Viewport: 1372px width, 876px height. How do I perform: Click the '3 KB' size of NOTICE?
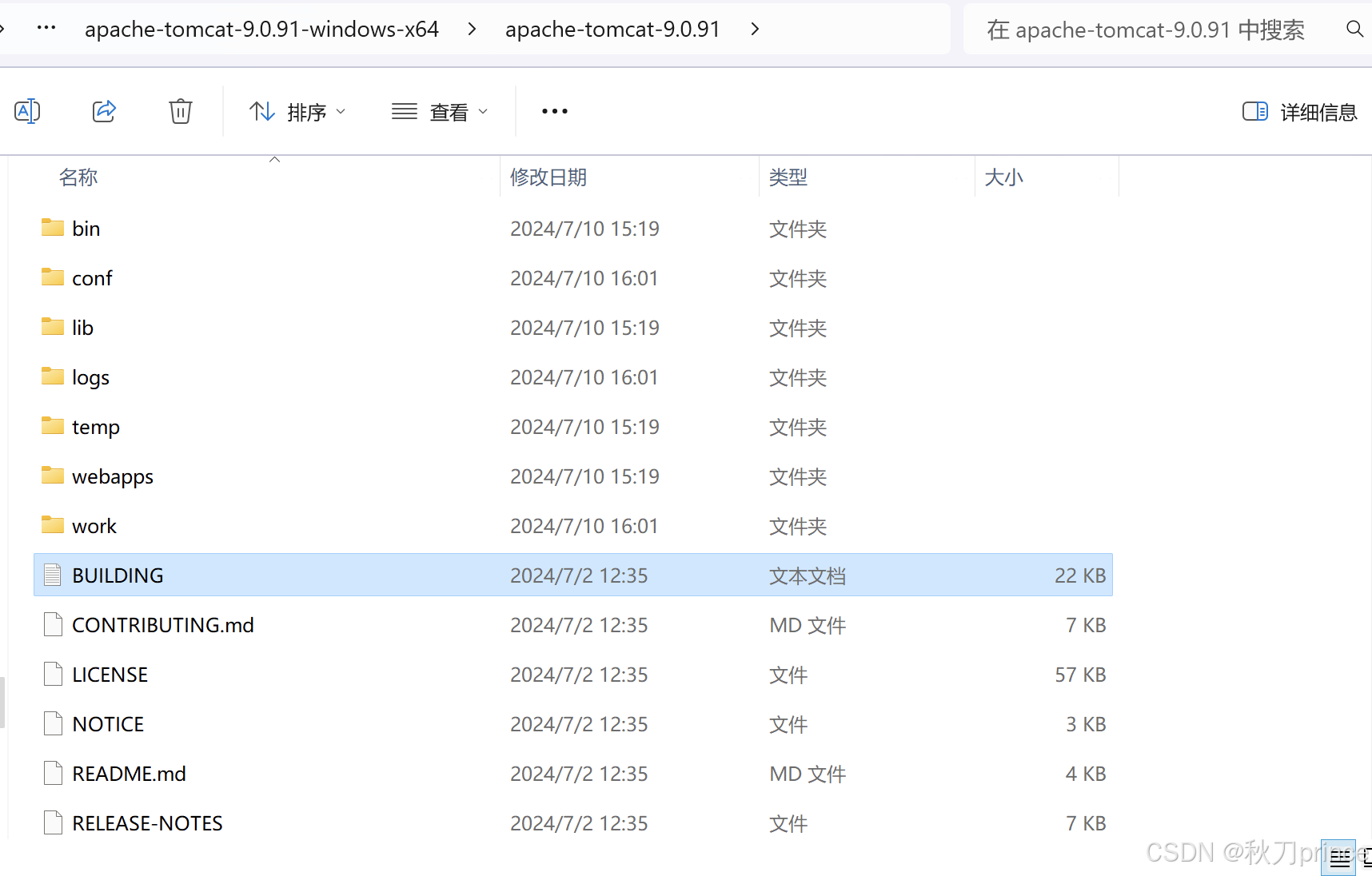coord(1086,724)
